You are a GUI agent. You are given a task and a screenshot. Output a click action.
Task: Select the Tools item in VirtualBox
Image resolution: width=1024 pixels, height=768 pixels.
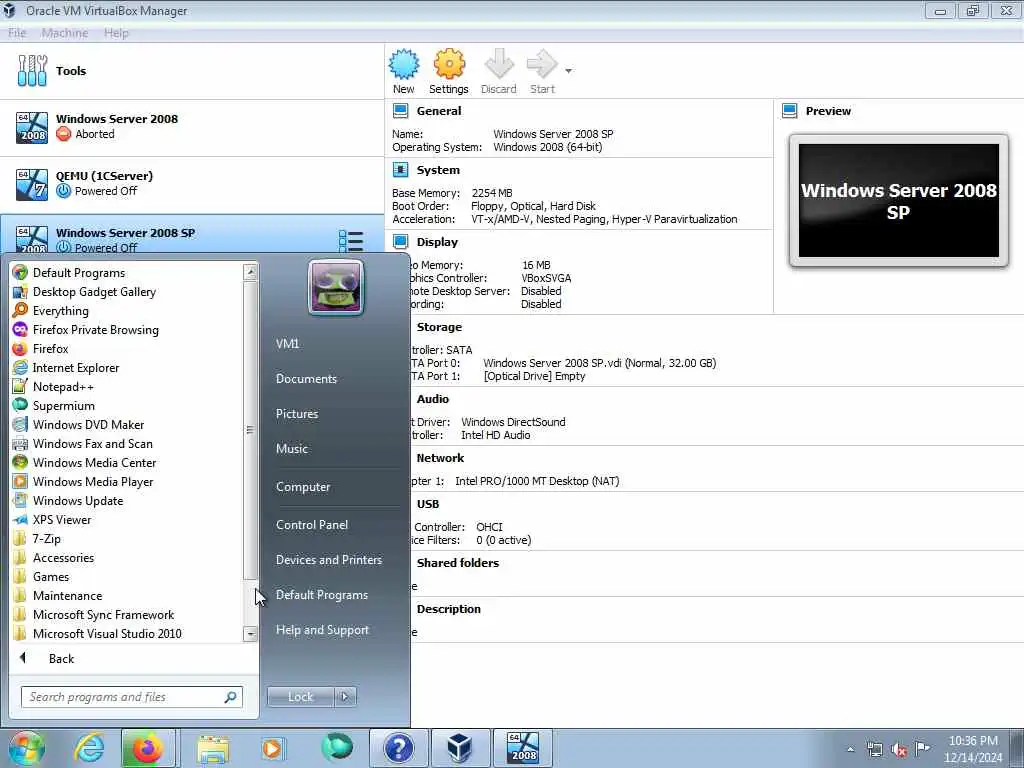pos(192,71)
